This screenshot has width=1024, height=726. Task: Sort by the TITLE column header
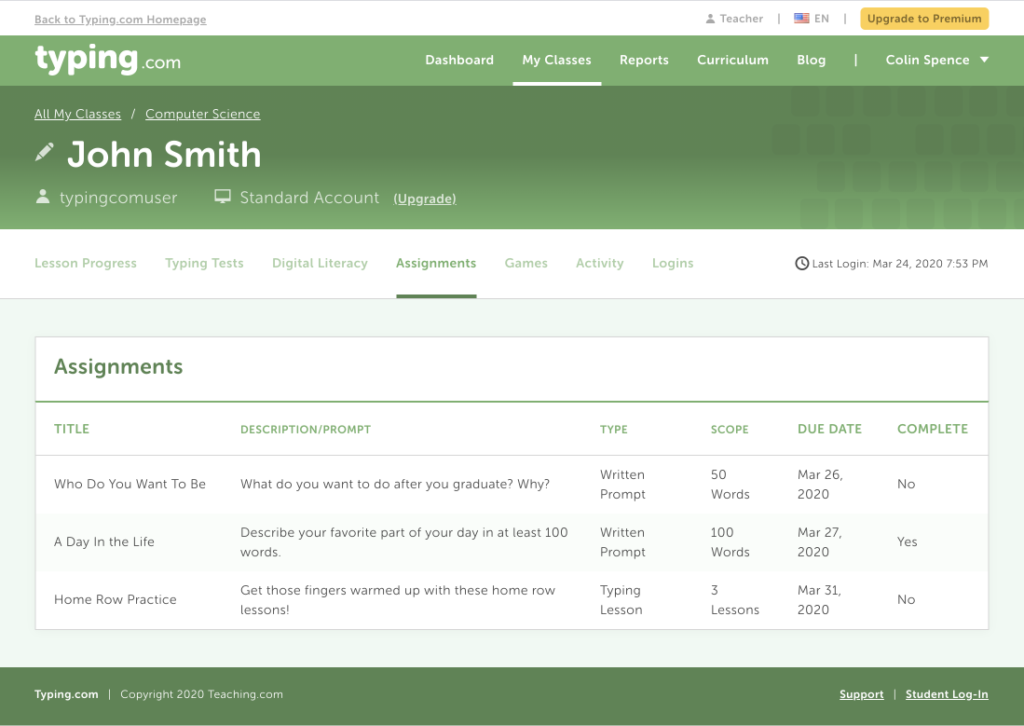coord(72,429)
